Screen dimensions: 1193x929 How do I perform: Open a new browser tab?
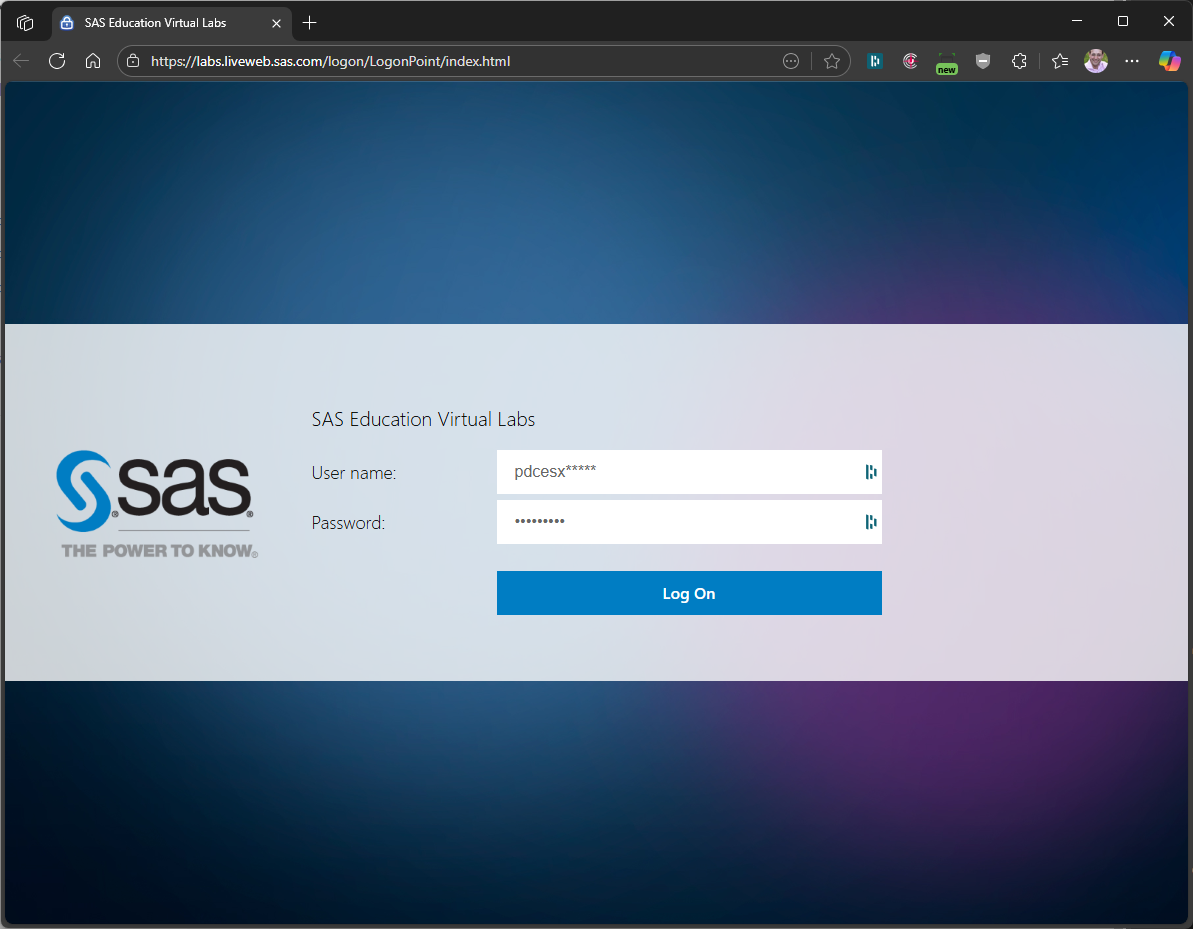coord(310,22)
